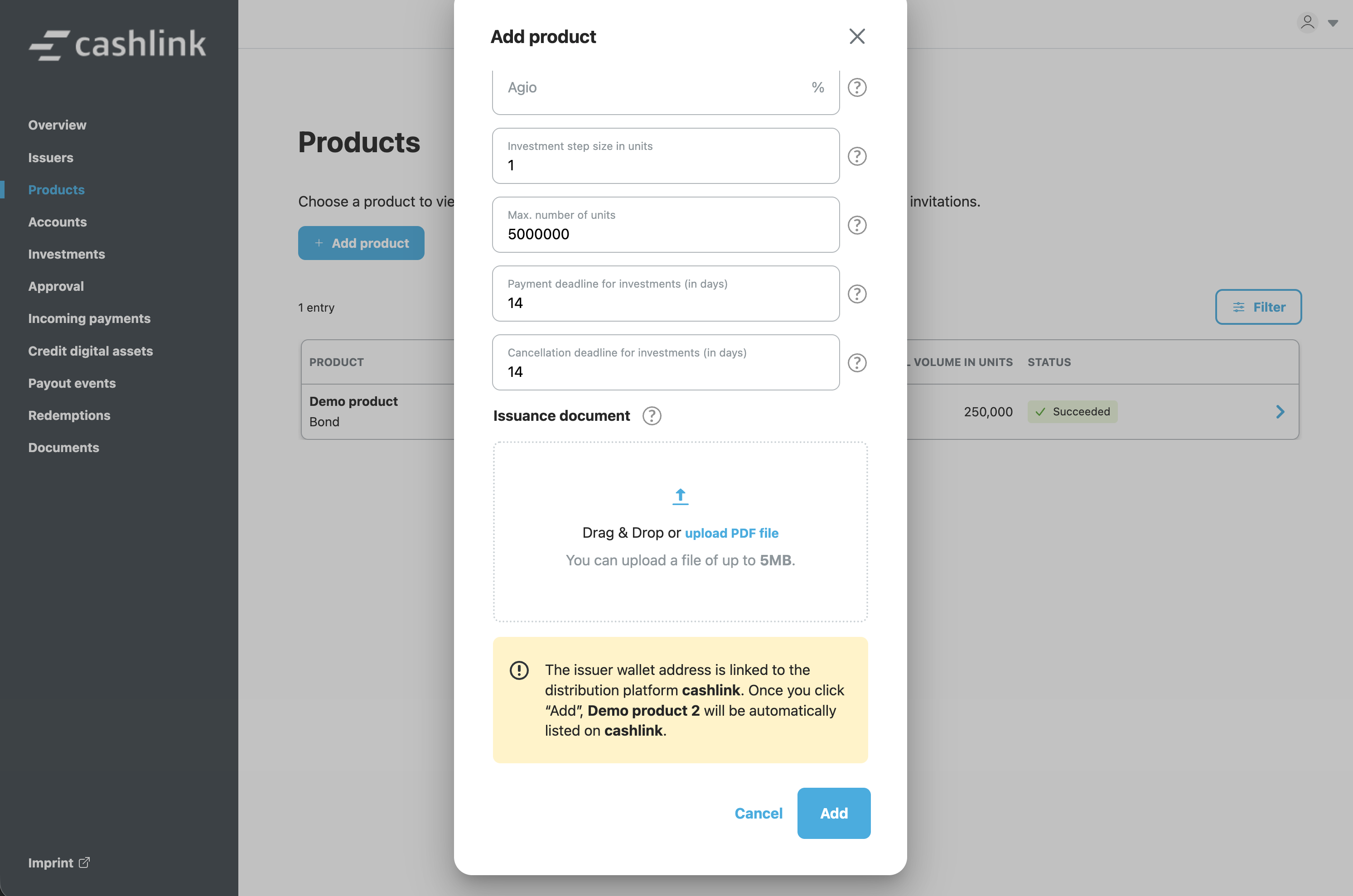Open help for Cancellation deadline field

point(856,363)
